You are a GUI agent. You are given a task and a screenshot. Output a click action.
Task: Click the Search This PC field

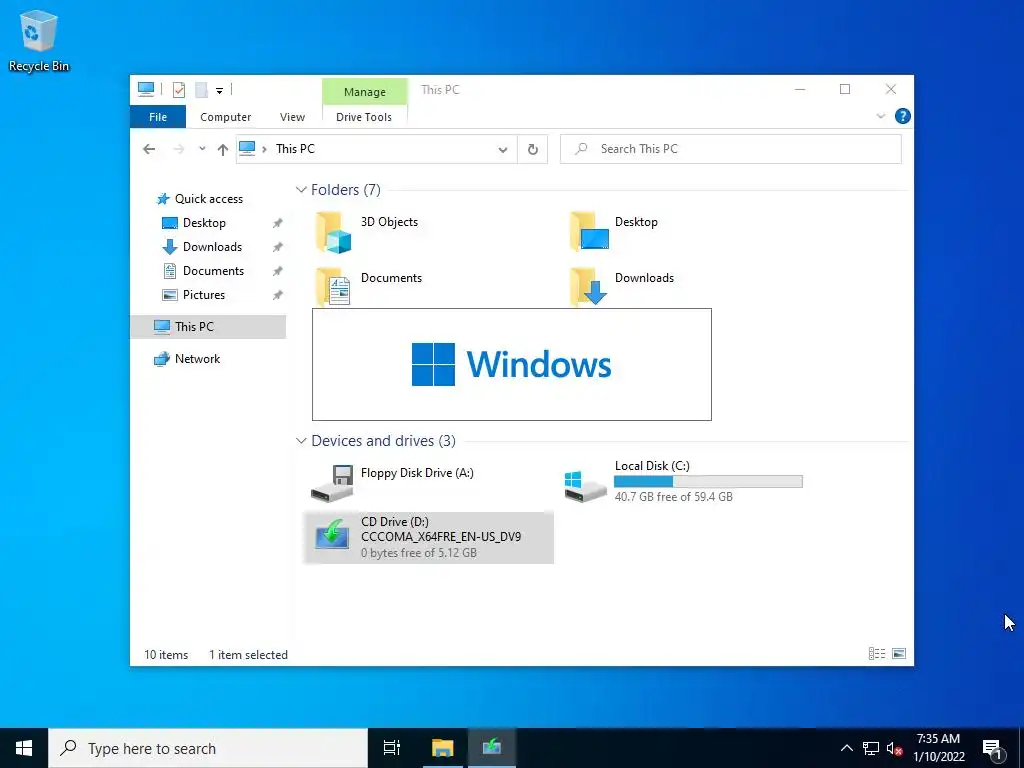pos(731,149)
